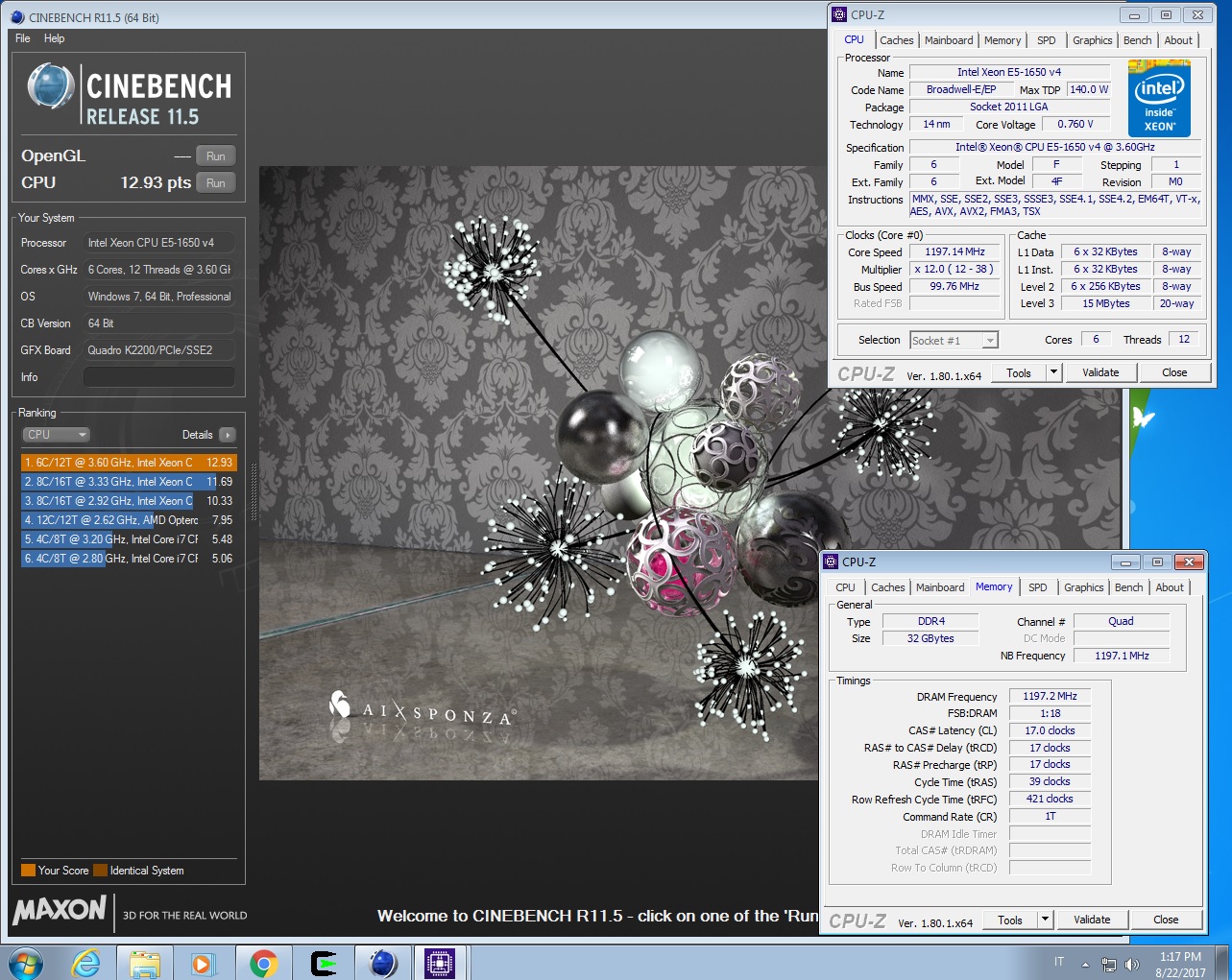Image resolution: width=1232 pixels, height=980 pixels.
Task: Click the Broadwell-E/EP code name field
Action: (x=960, y=89)
